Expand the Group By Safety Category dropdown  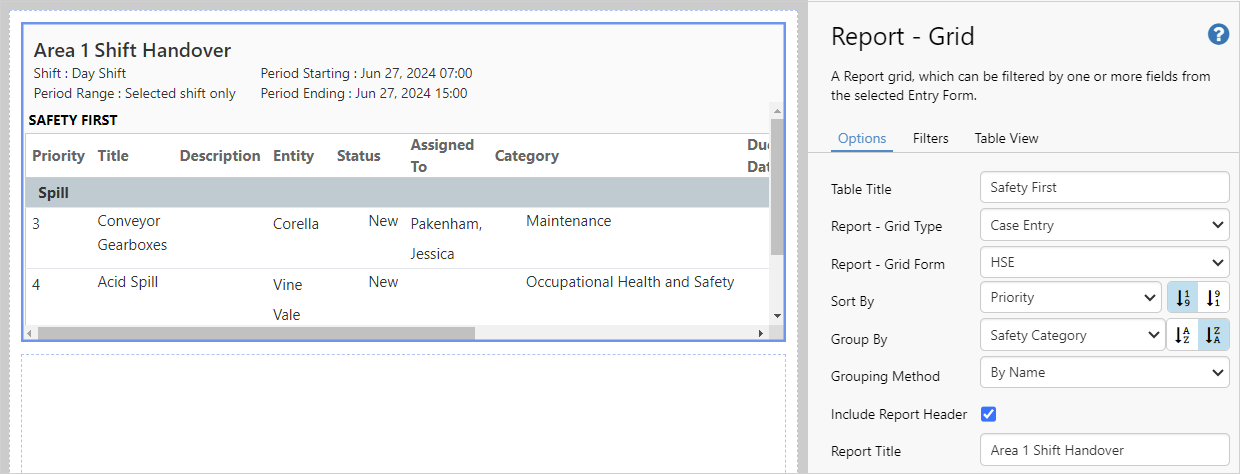1071,336
